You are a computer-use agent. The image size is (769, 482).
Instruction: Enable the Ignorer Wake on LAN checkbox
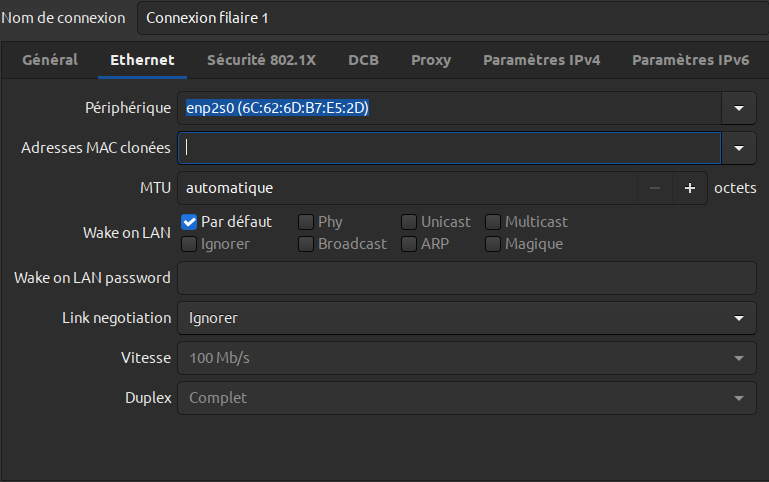(x=189, y=244)
